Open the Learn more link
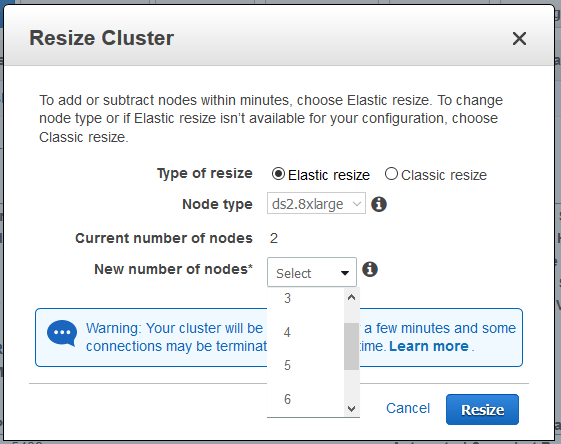Screen dimensions: 561x444 (x=429, y=346)
